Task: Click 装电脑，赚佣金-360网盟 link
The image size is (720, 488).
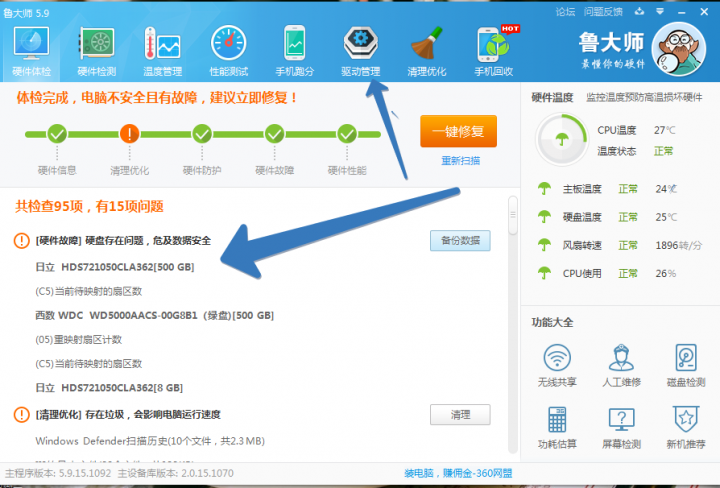Action: pyautogui.click(x=458, y=473)
